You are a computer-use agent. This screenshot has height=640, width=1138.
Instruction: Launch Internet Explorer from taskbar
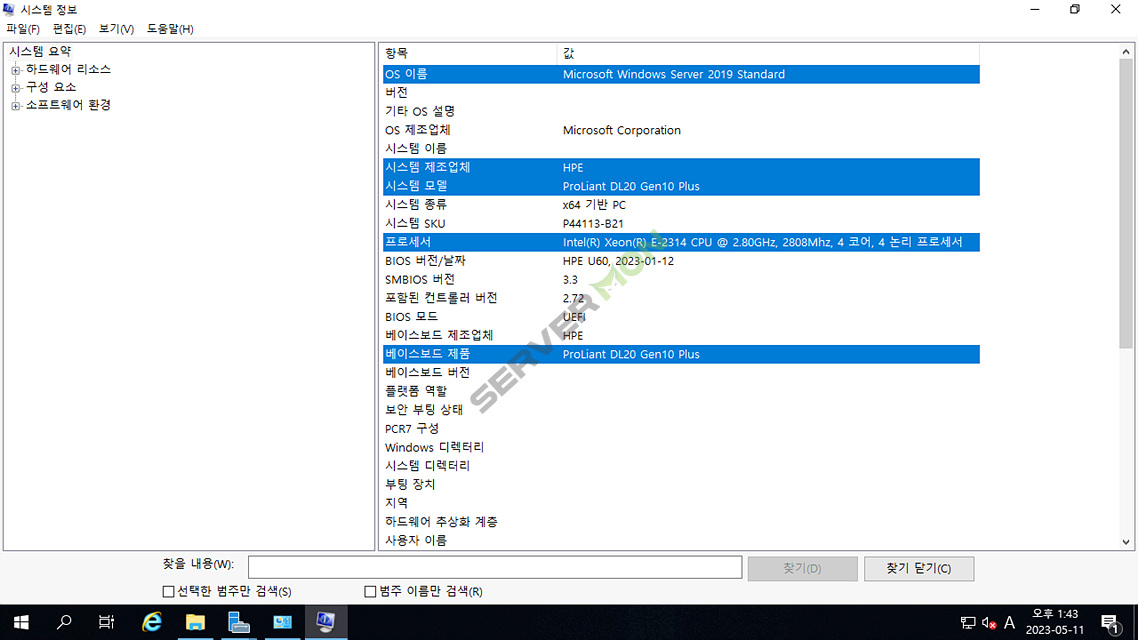pyautogui.click(x=152, y=622)
